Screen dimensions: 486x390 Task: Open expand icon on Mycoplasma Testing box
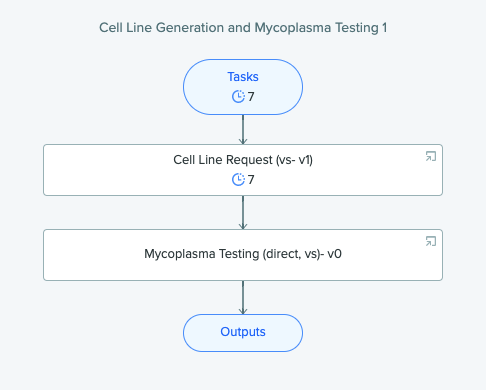point(431,241)
